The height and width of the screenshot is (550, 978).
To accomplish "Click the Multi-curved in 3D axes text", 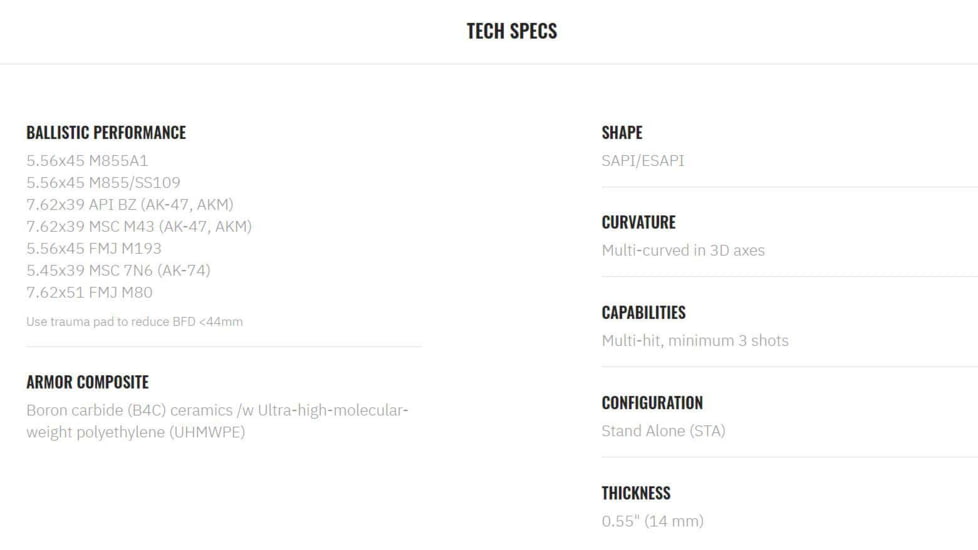I will click(683, 250).
